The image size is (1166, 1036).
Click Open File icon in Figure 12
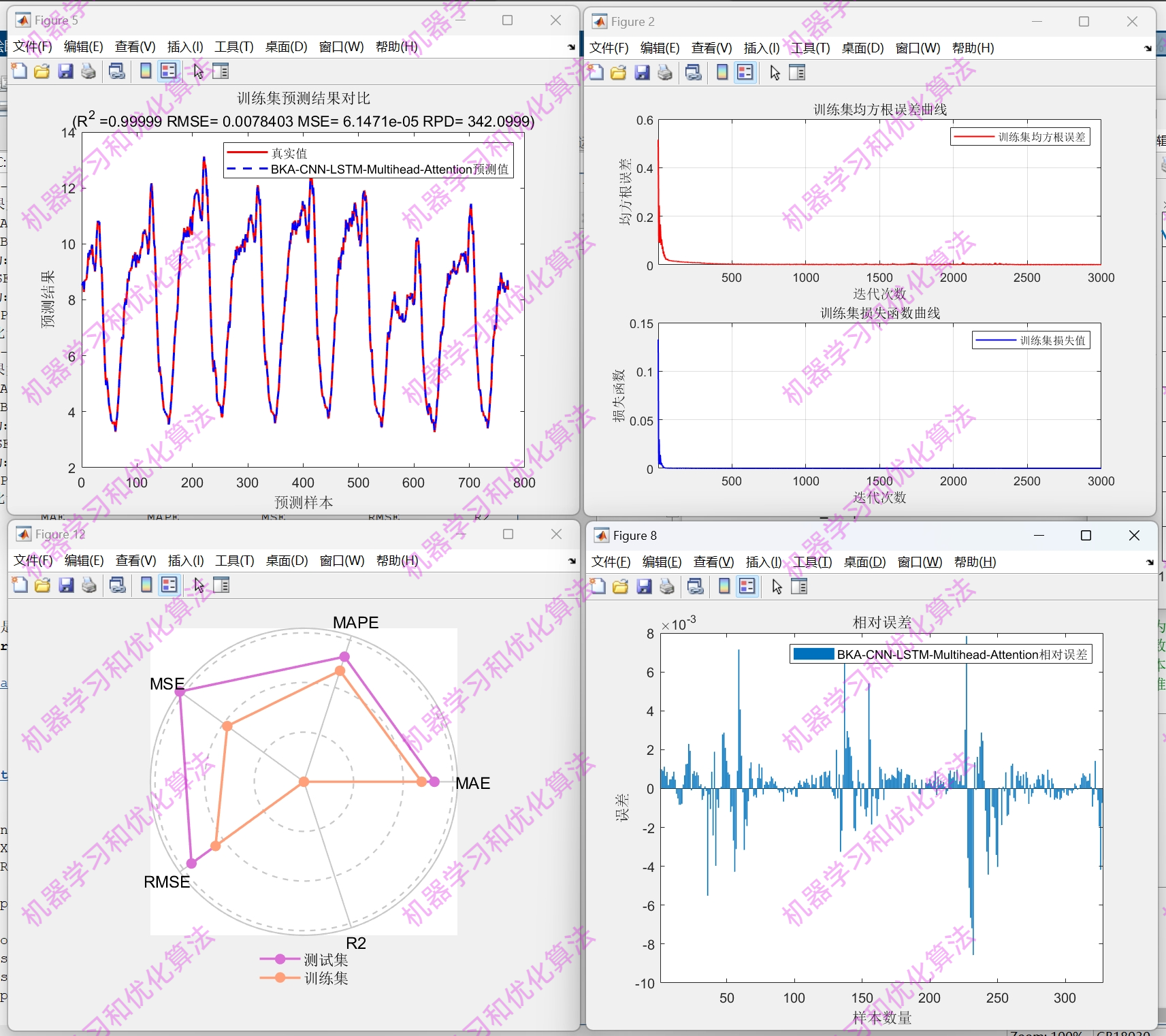pos(43,585)
